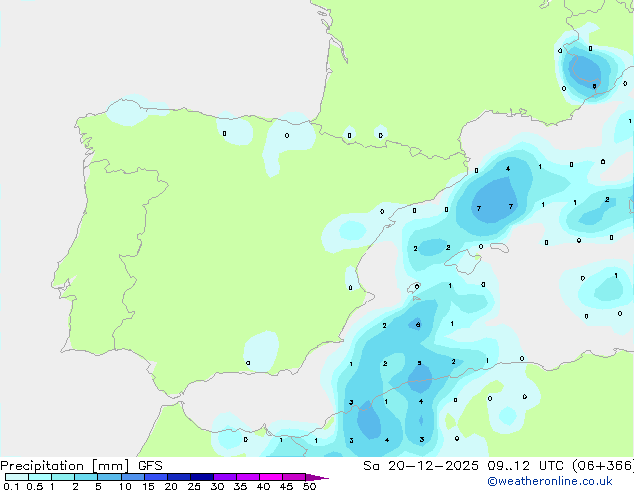Pick the legend swatch between 15 and 20
This screenshot has width=634, height=490.
pyautogui.click(x=156, y=477)
